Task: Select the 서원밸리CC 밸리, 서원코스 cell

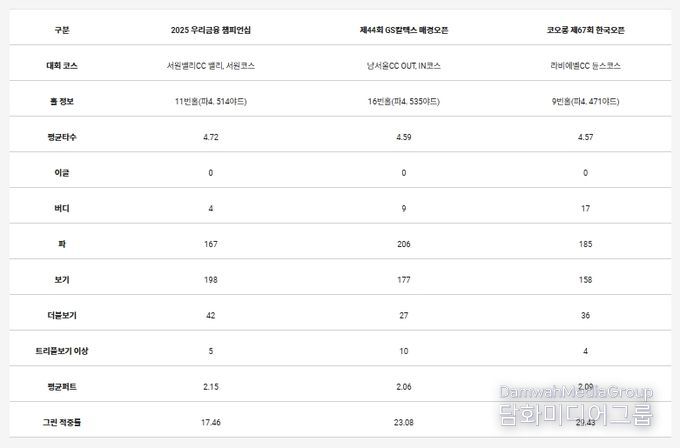Action: (211, 65)
